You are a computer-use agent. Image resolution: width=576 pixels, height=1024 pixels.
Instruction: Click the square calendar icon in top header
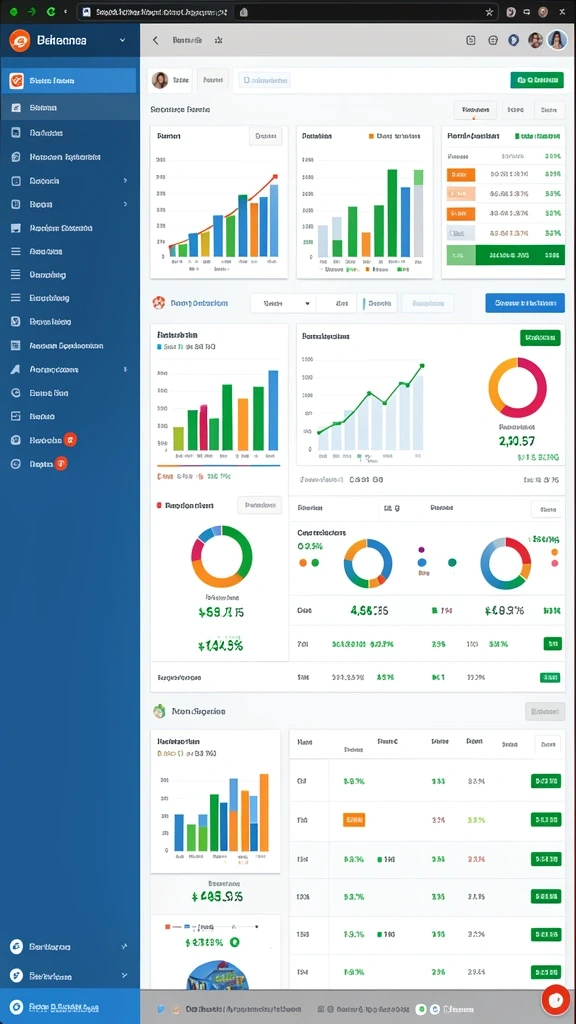pos(471,40)
